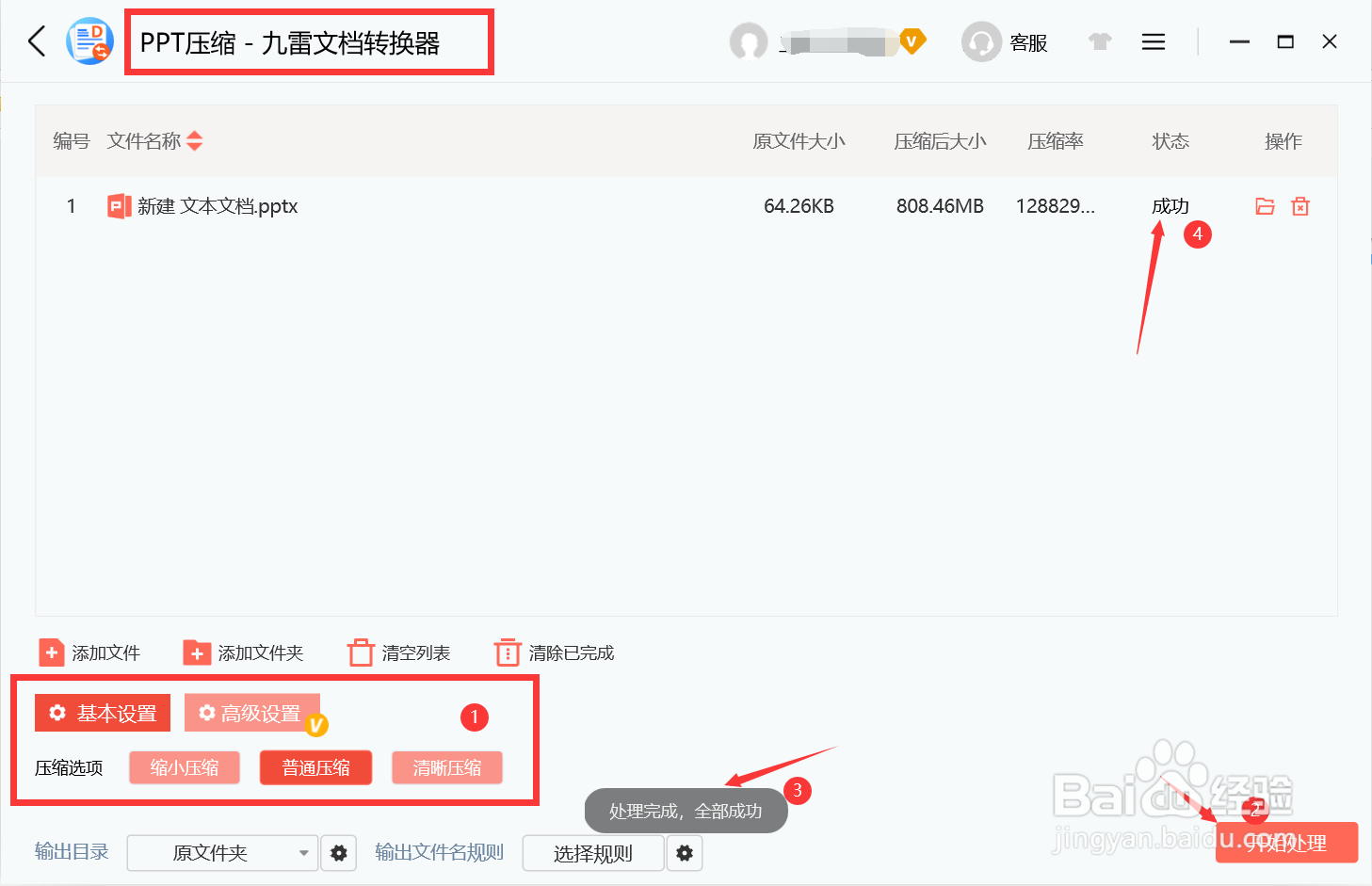
Task: Maximize the converter window
Action: [1285, 41]
